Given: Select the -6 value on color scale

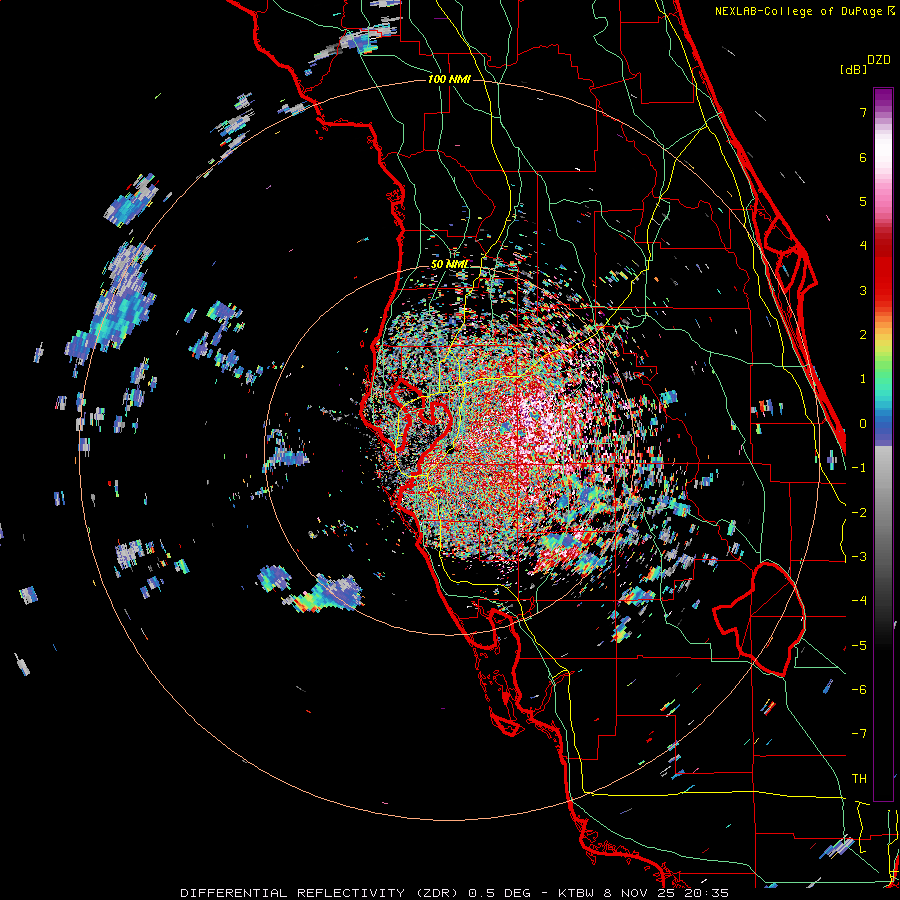Looking at the screenshot, I should 859,690.
